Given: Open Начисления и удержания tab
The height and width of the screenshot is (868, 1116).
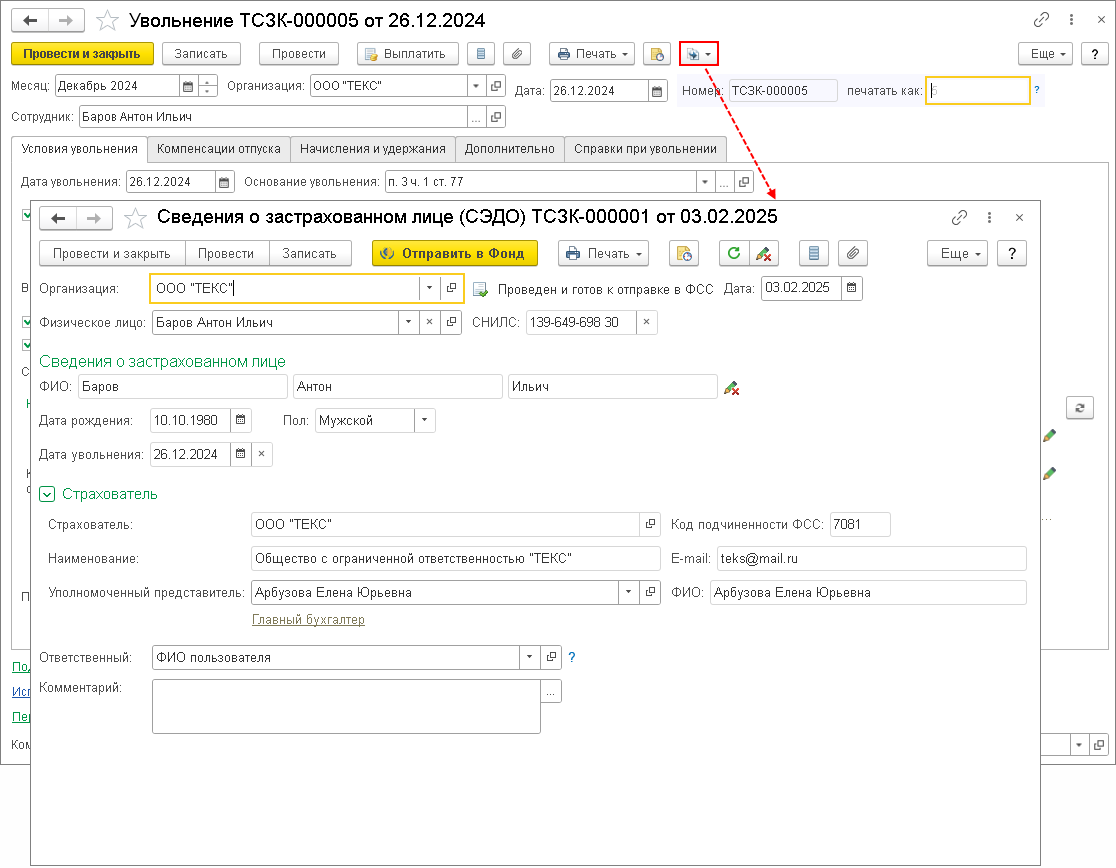Looking at the screenshot, I should [x=372, y=149].
